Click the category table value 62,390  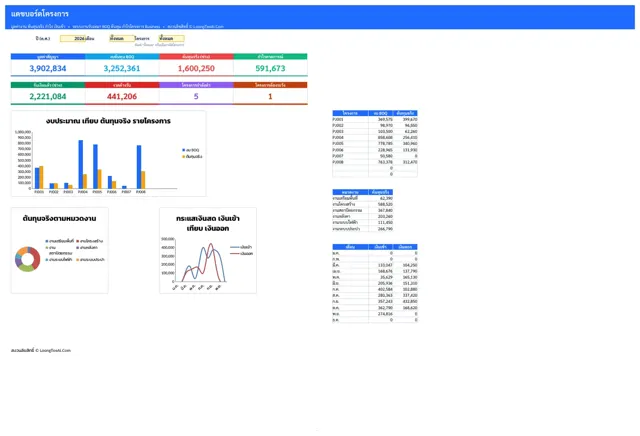386,198
